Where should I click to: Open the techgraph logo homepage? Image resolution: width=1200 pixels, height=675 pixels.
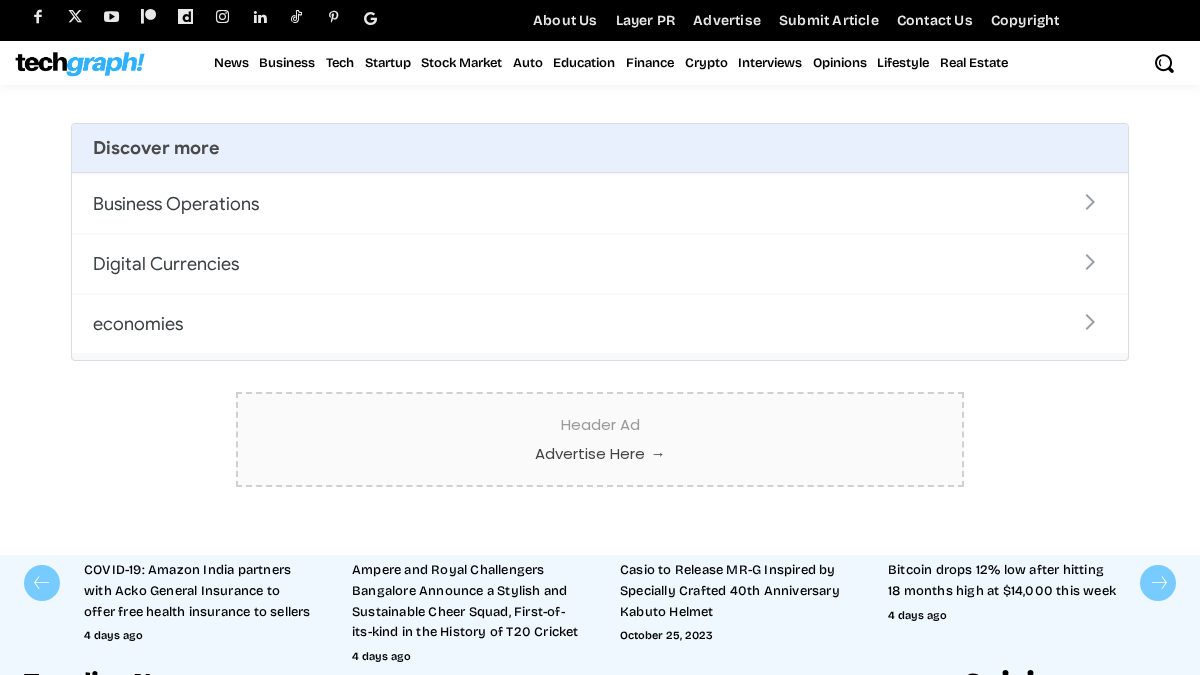click(80, 63)
